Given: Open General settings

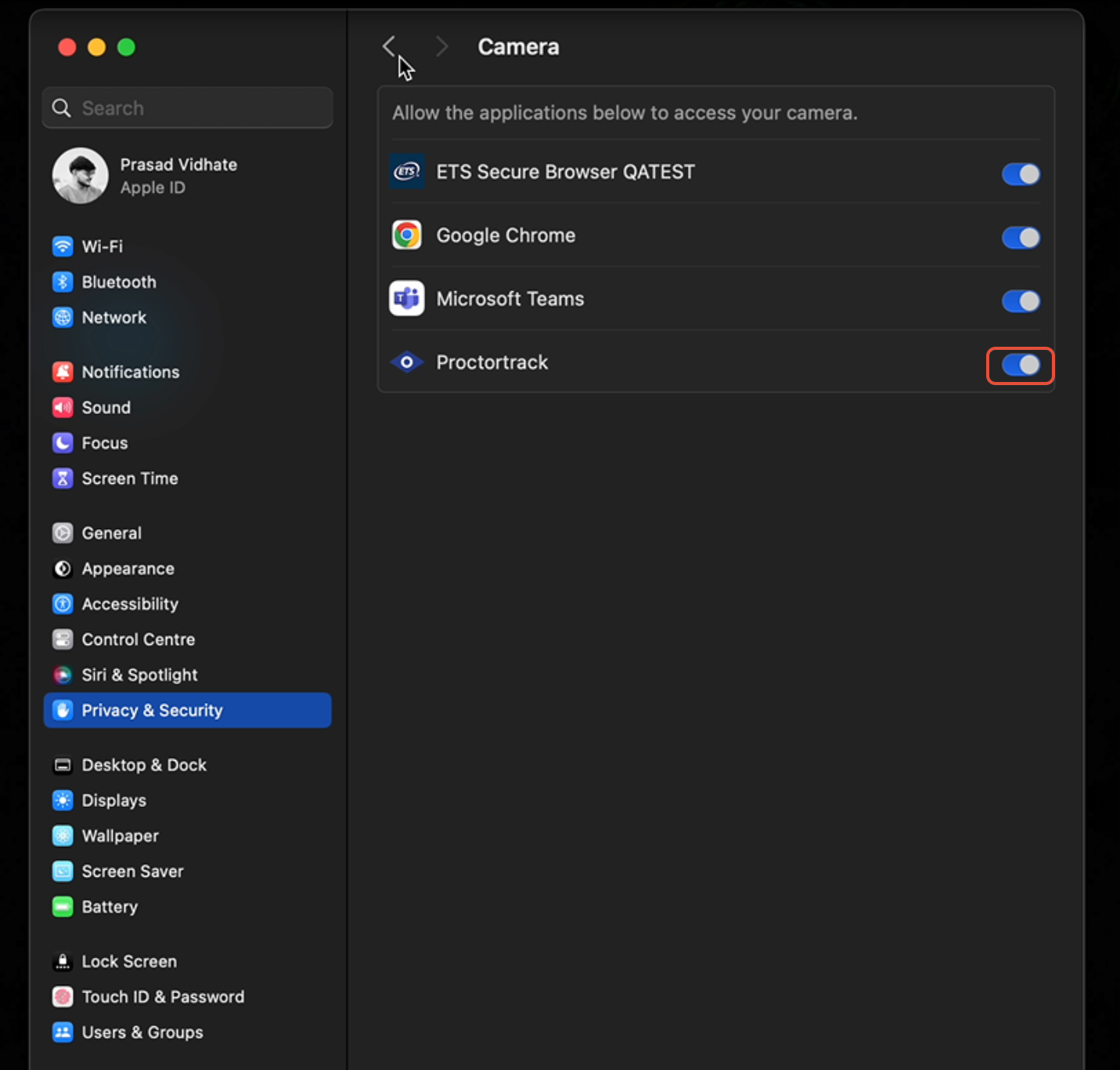Looking at the screenshot, I should [x=112, y=533].
